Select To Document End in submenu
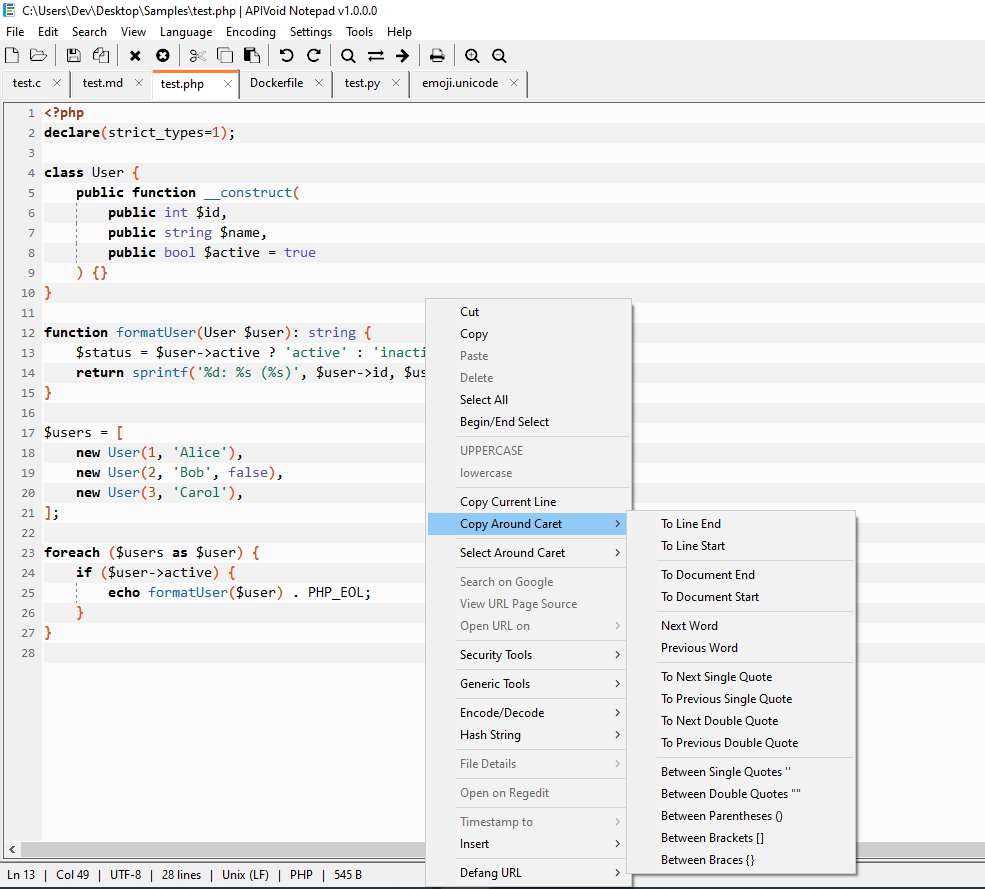The height and width of the screenshot is (889, 985). coord(741,575)
